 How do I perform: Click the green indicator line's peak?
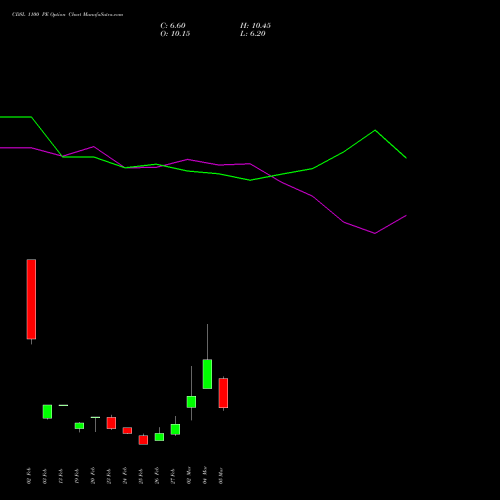click(375, 130)
